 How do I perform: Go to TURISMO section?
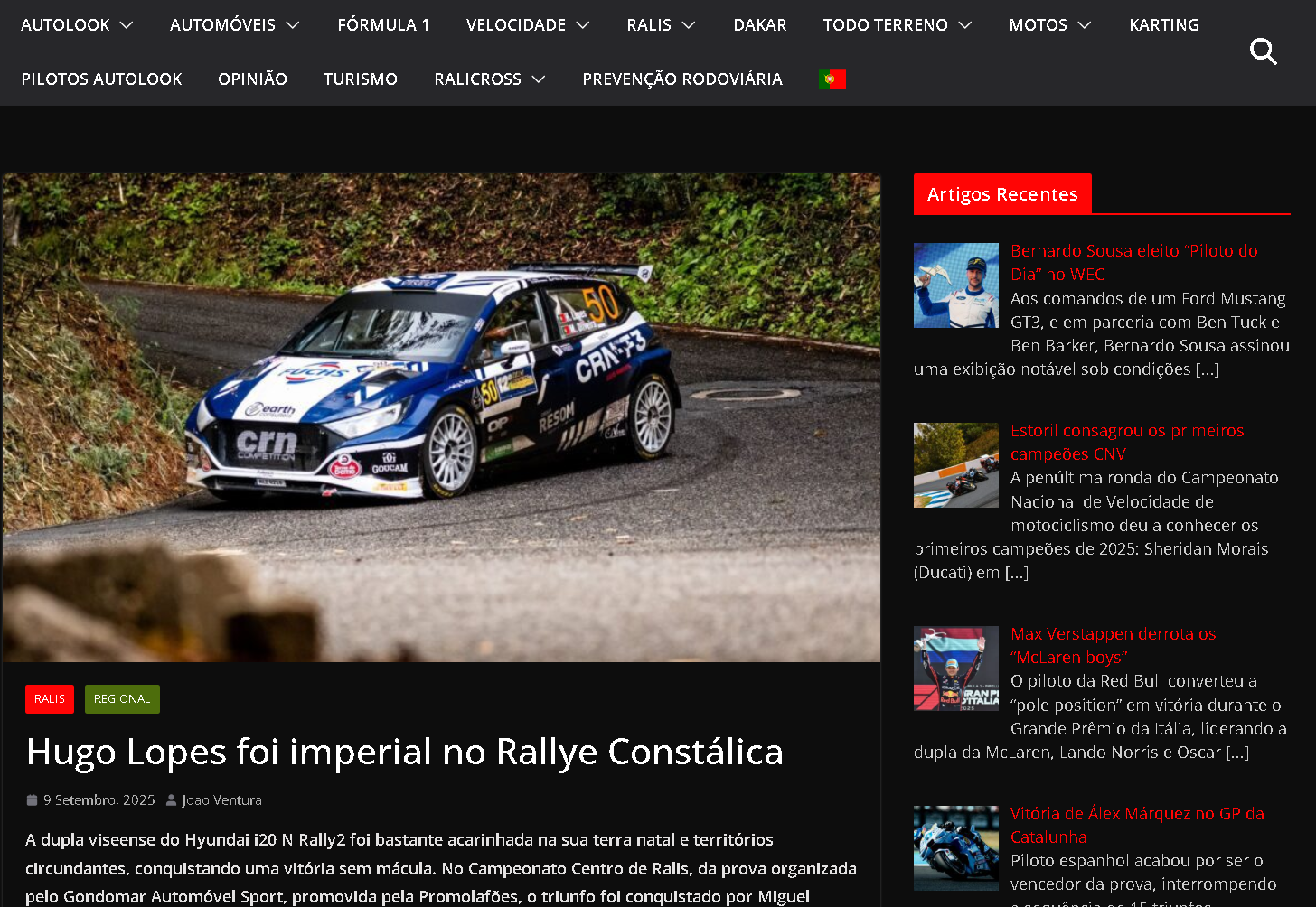coord(361,79)
